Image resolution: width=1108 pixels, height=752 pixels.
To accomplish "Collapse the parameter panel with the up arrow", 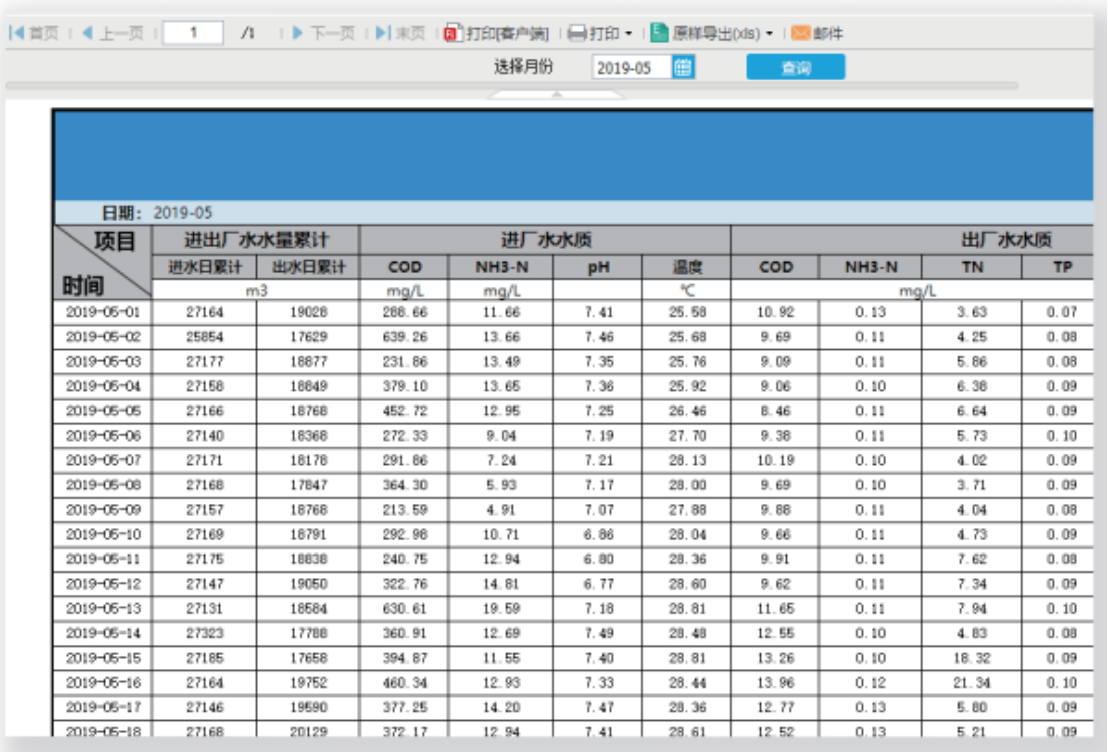I will 557,93.
